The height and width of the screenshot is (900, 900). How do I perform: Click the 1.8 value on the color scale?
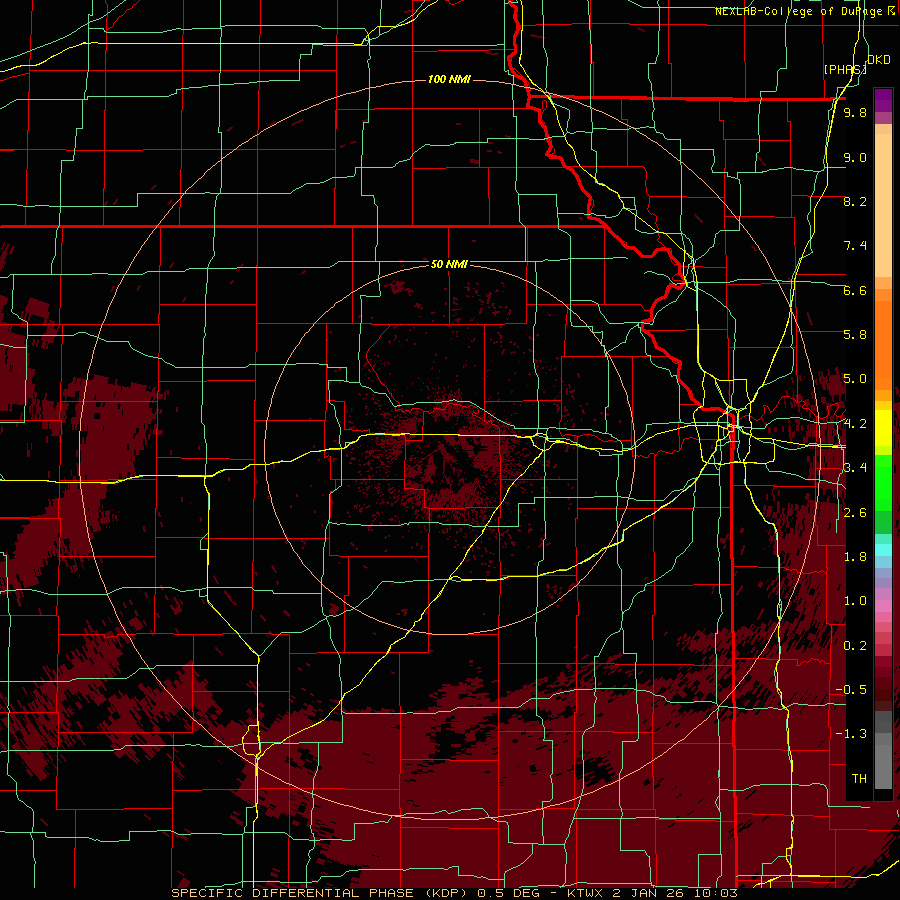point(855,557)
